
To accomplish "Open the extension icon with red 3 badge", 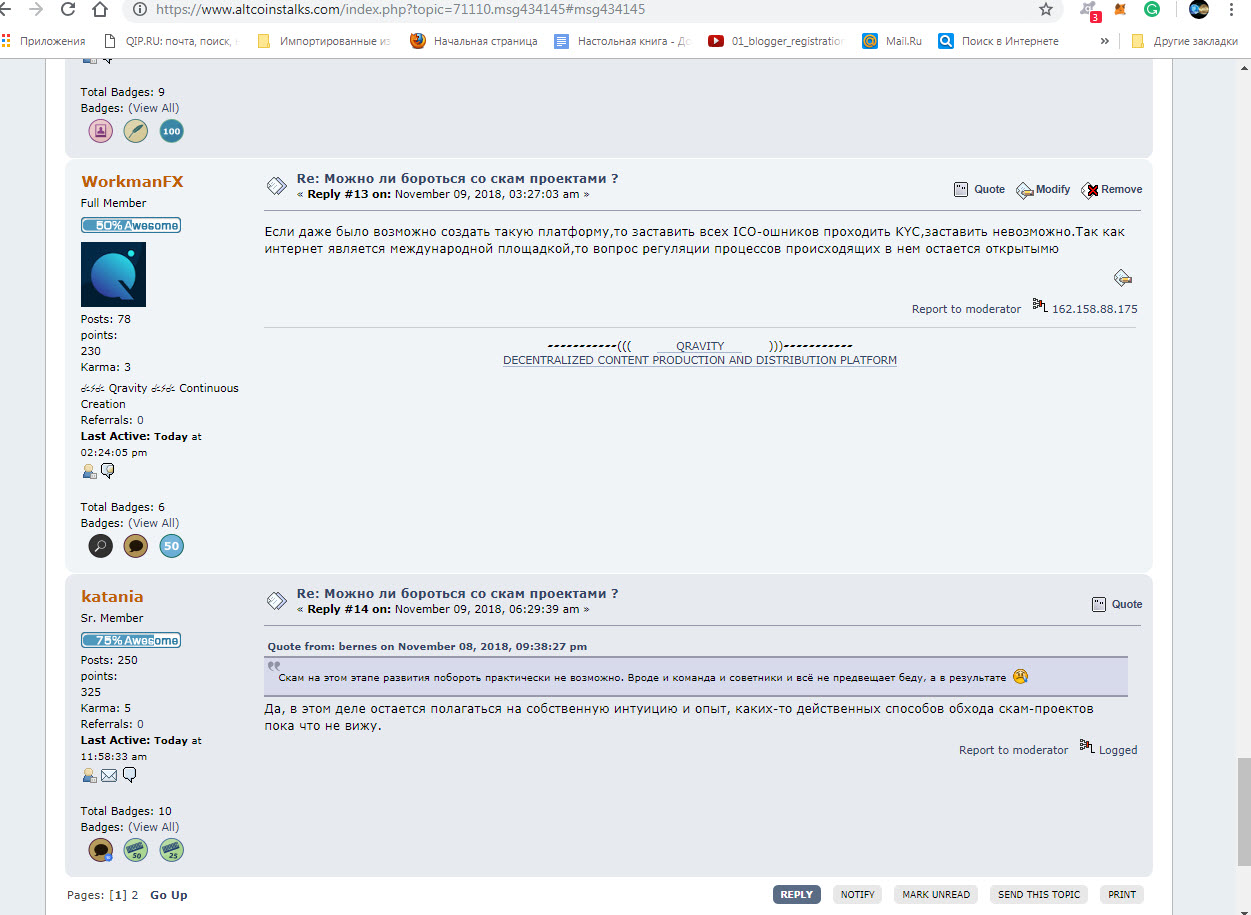I will click(1090, 10).
